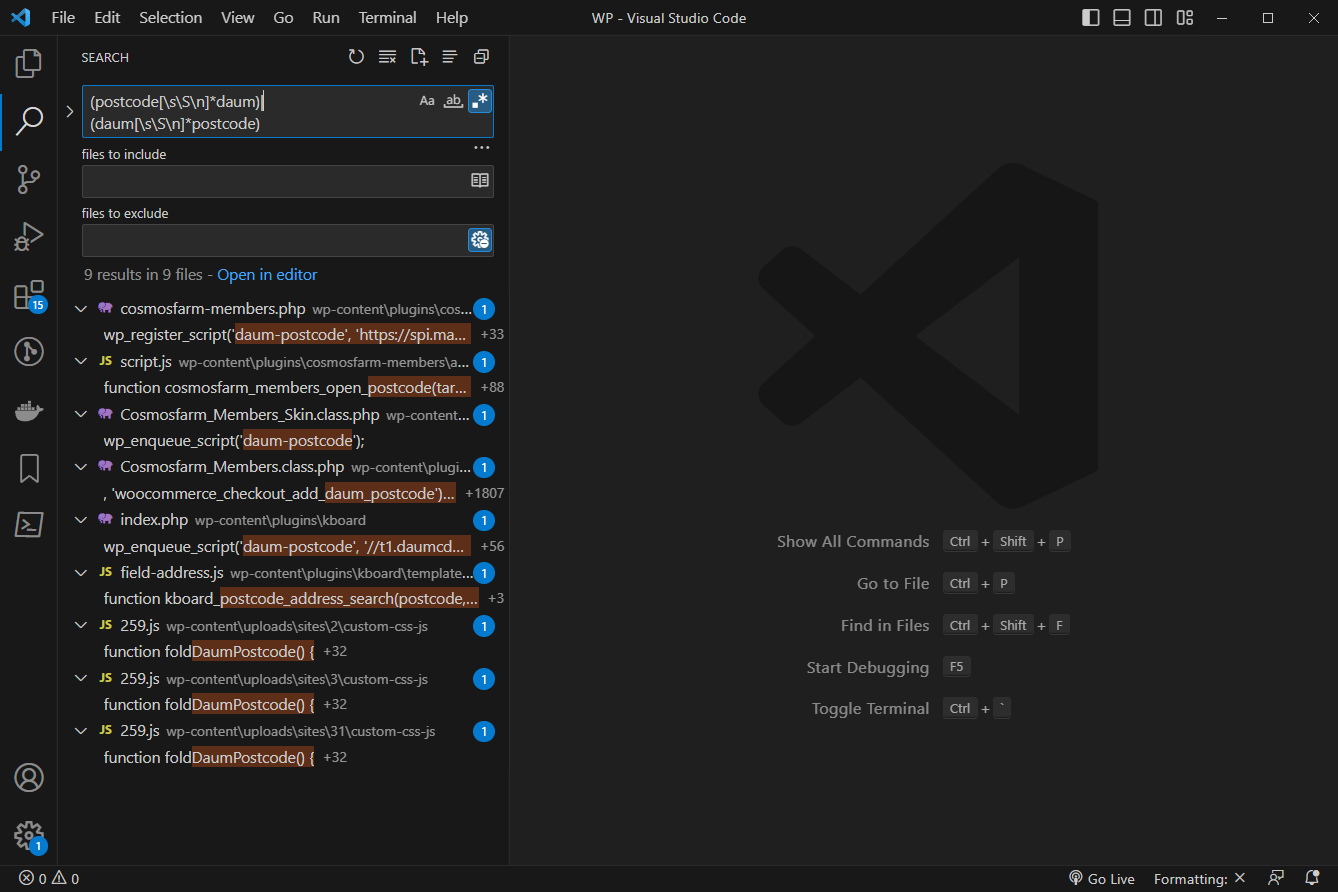Open the Help menu
This screenshot has width=1338, height=892.
pyautogui.click(x=452, y=18)
